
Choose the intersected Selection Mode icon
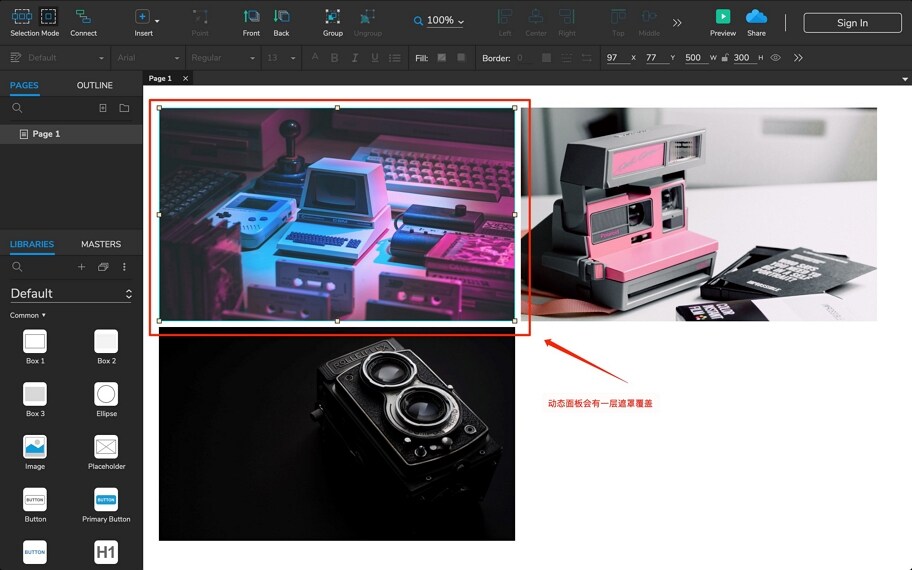[22, 16]
